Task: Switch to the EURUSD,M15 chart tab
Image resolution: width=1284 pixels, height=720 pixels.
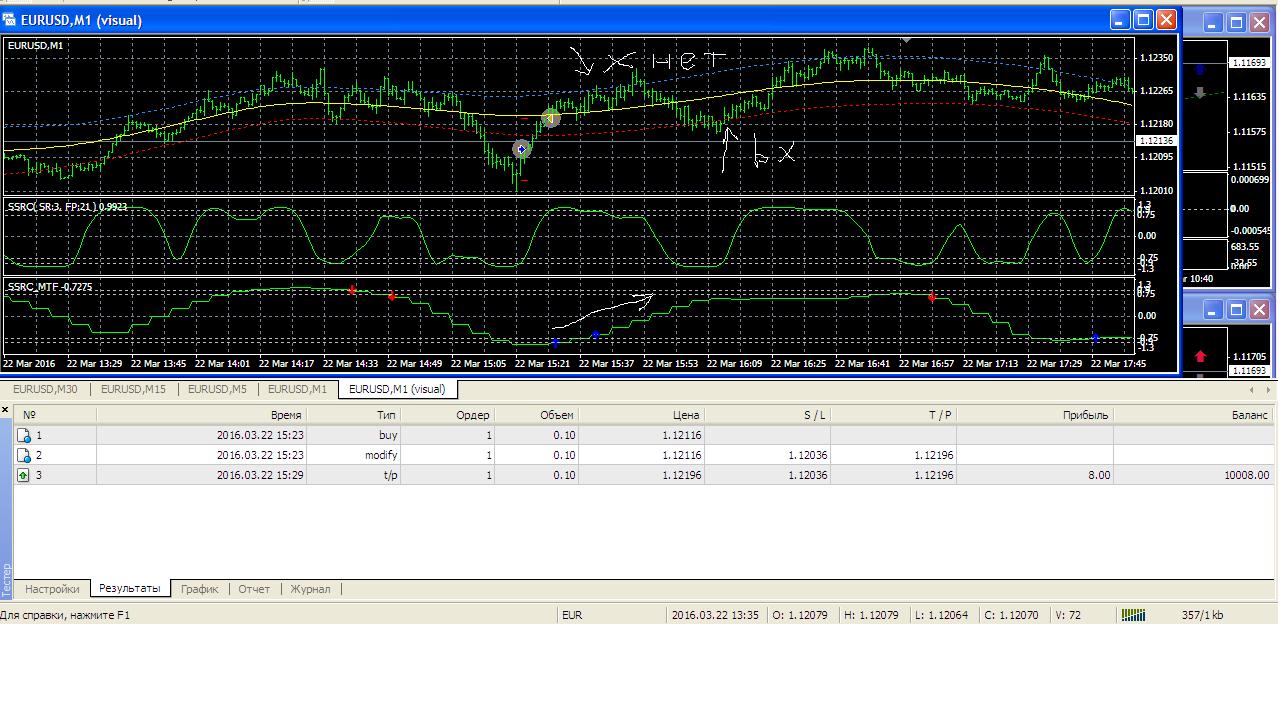Action: (x=133, y=389)
